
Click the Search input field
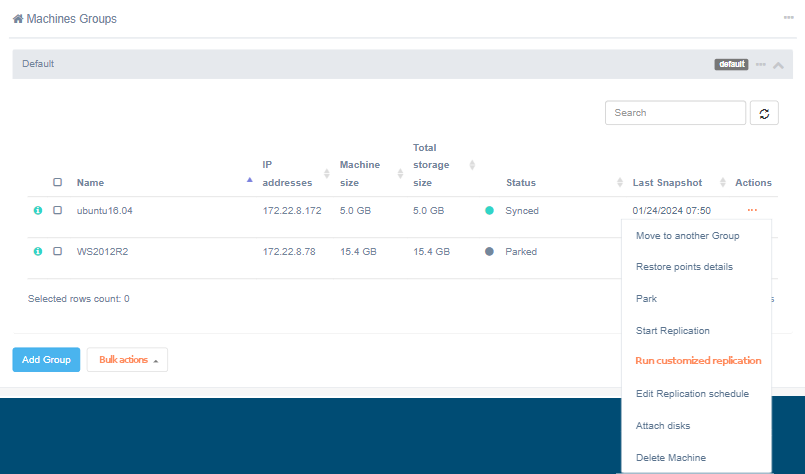point(675,113)
